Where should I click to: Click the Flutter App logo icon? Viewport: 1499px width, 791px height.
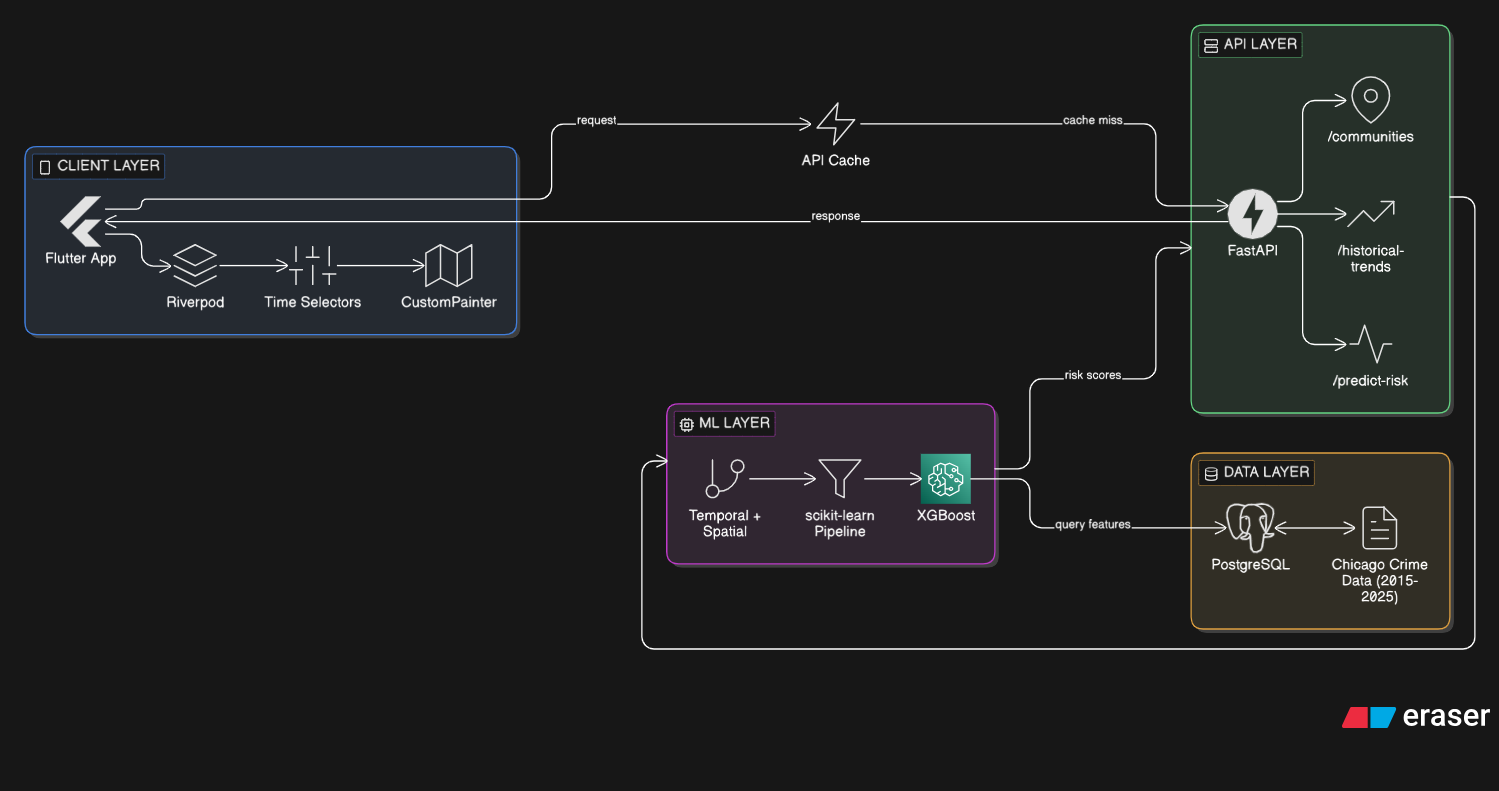click(81, 221)
